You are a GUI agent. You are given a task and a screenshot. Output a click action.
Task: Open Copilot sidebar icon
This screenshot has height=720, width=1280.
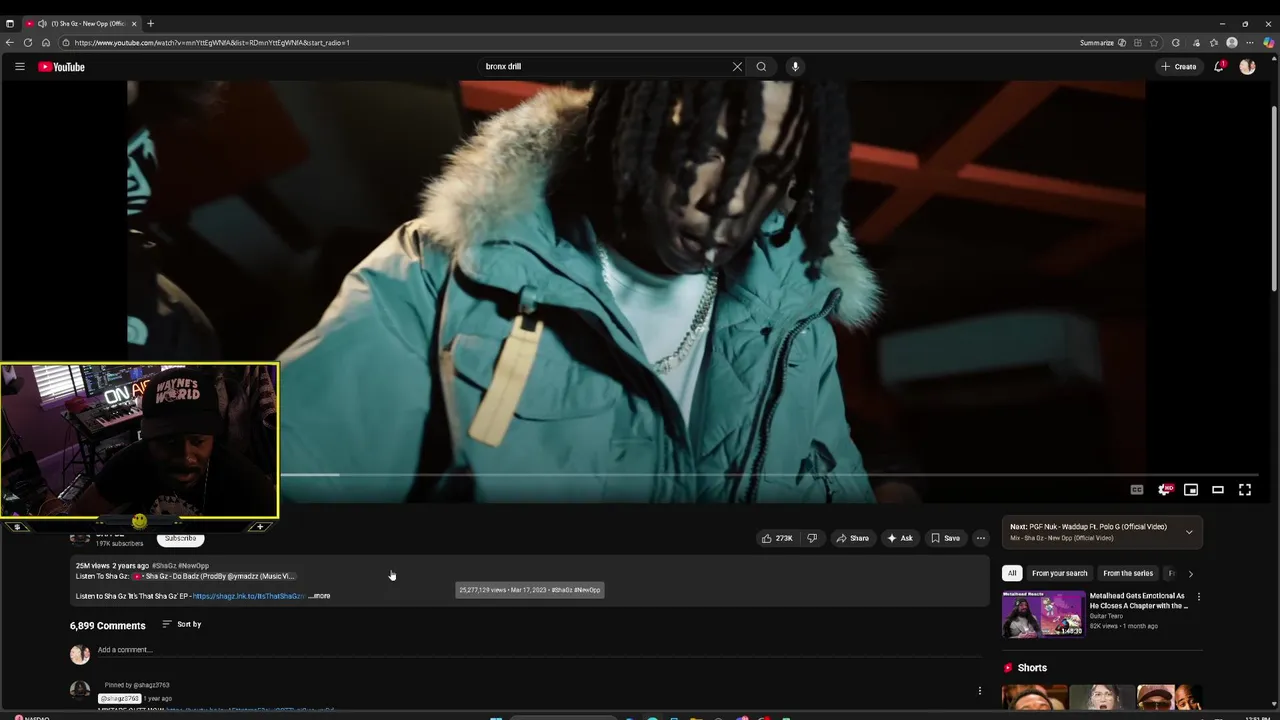1269,43
